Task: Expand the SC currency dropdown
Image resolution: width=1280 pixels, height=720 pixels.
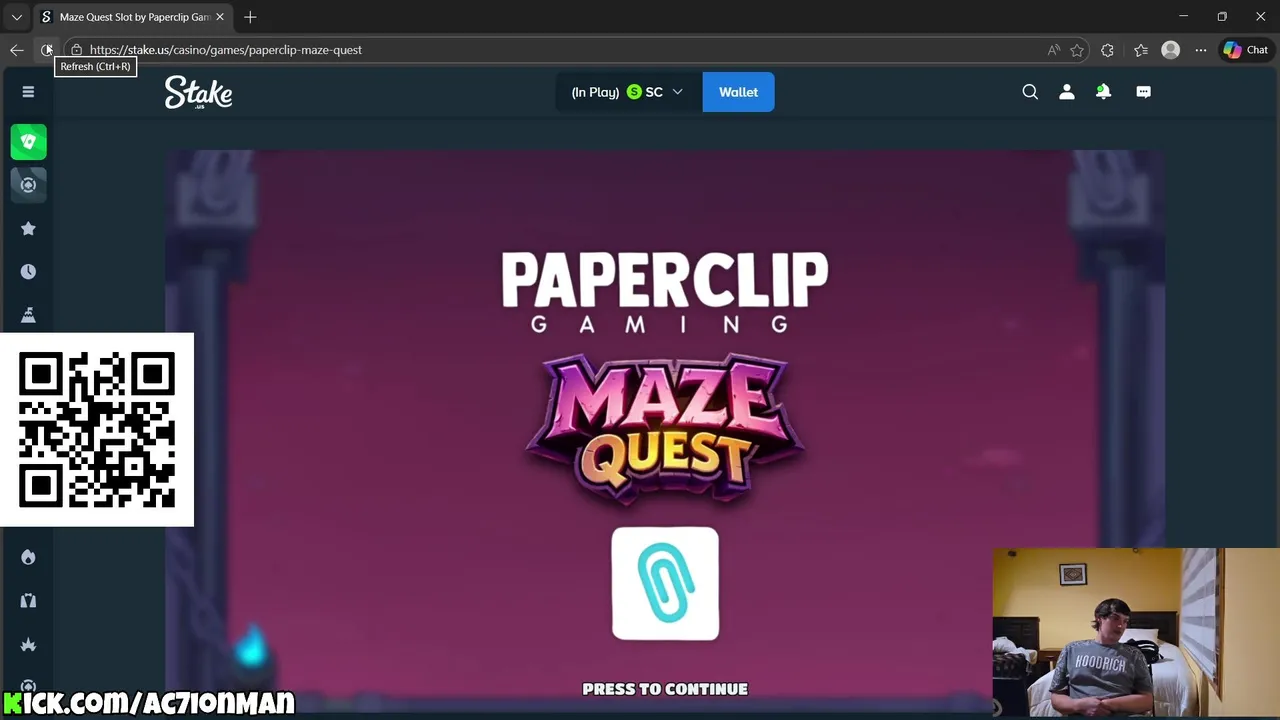Action: (x=678, y=91)
